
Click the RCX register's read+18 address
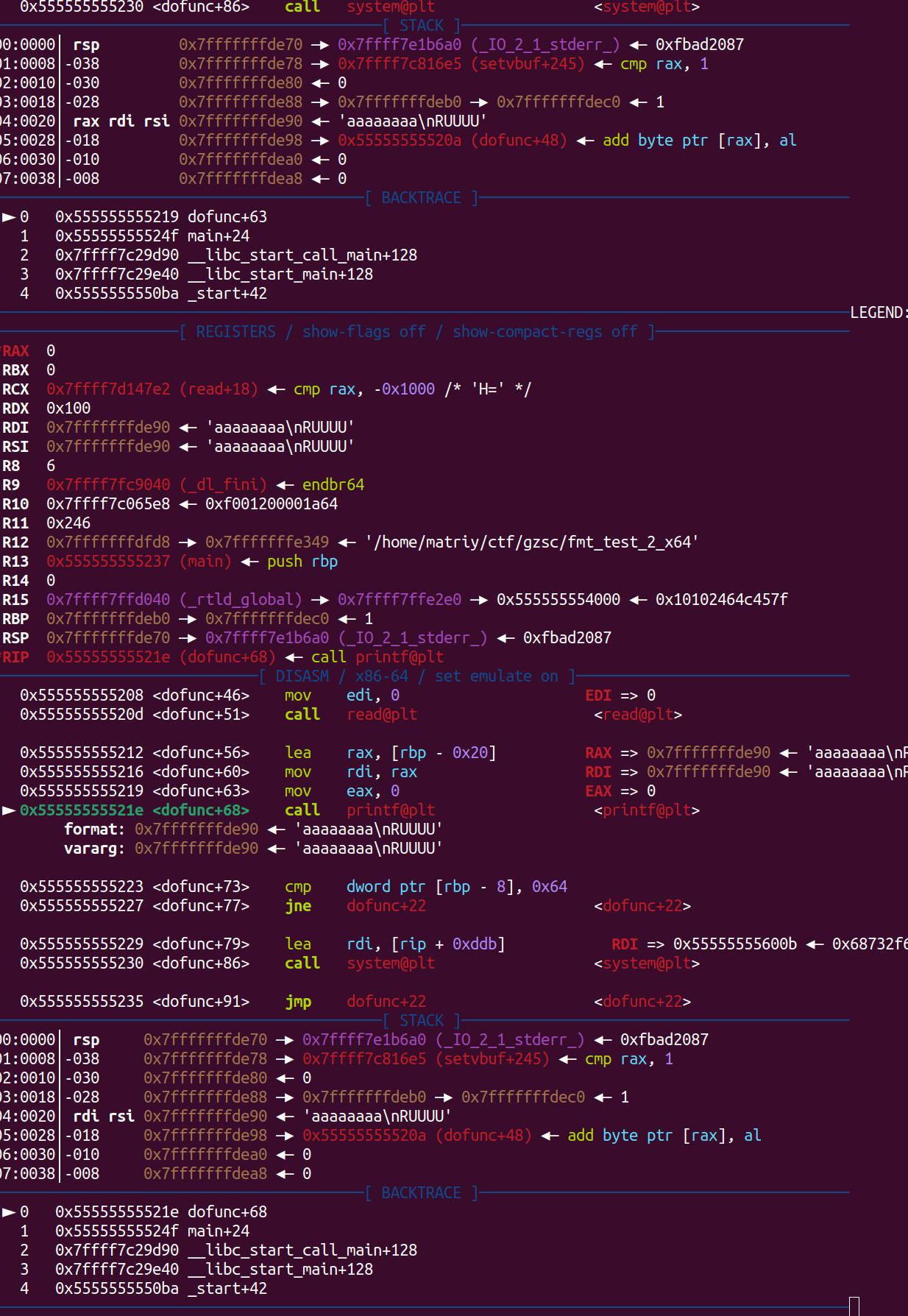tap(152, 389)
